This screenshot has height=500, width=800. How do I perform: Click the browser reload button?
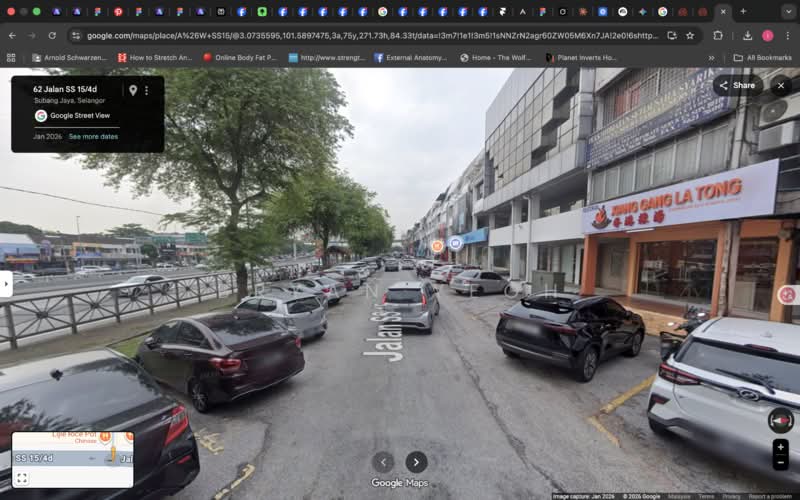[x=52, y=35]
